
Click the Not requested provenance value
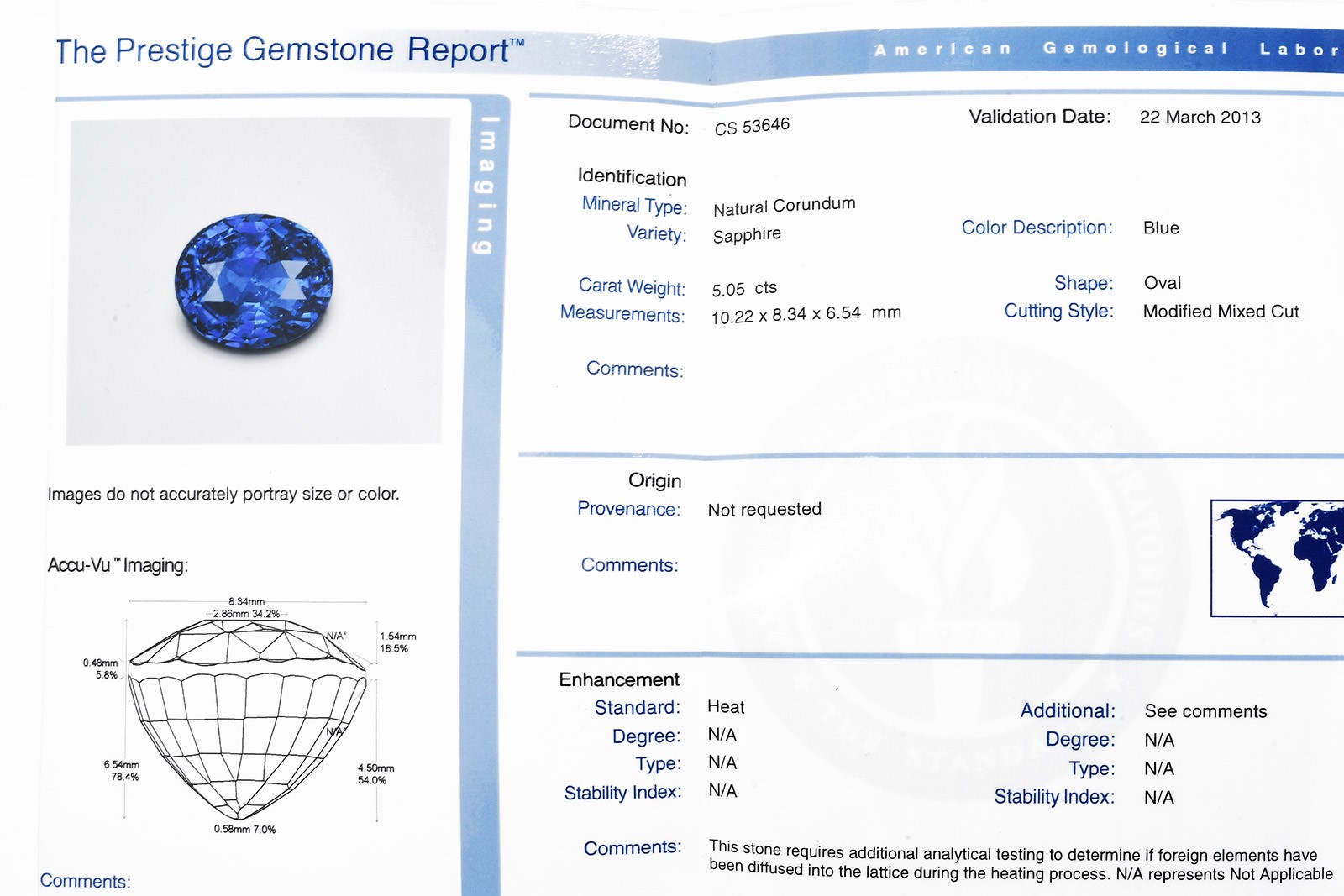pos(764,510)
